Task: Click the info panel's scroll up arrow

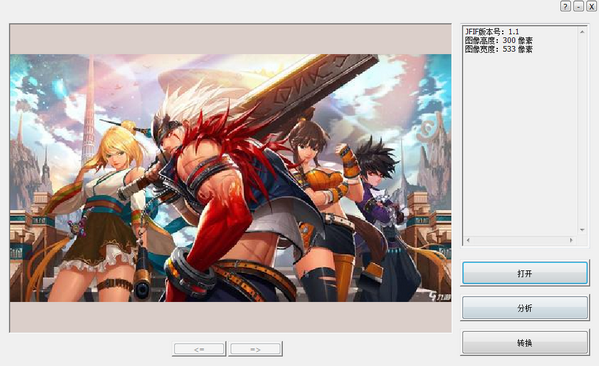Action: coord(582,32)
